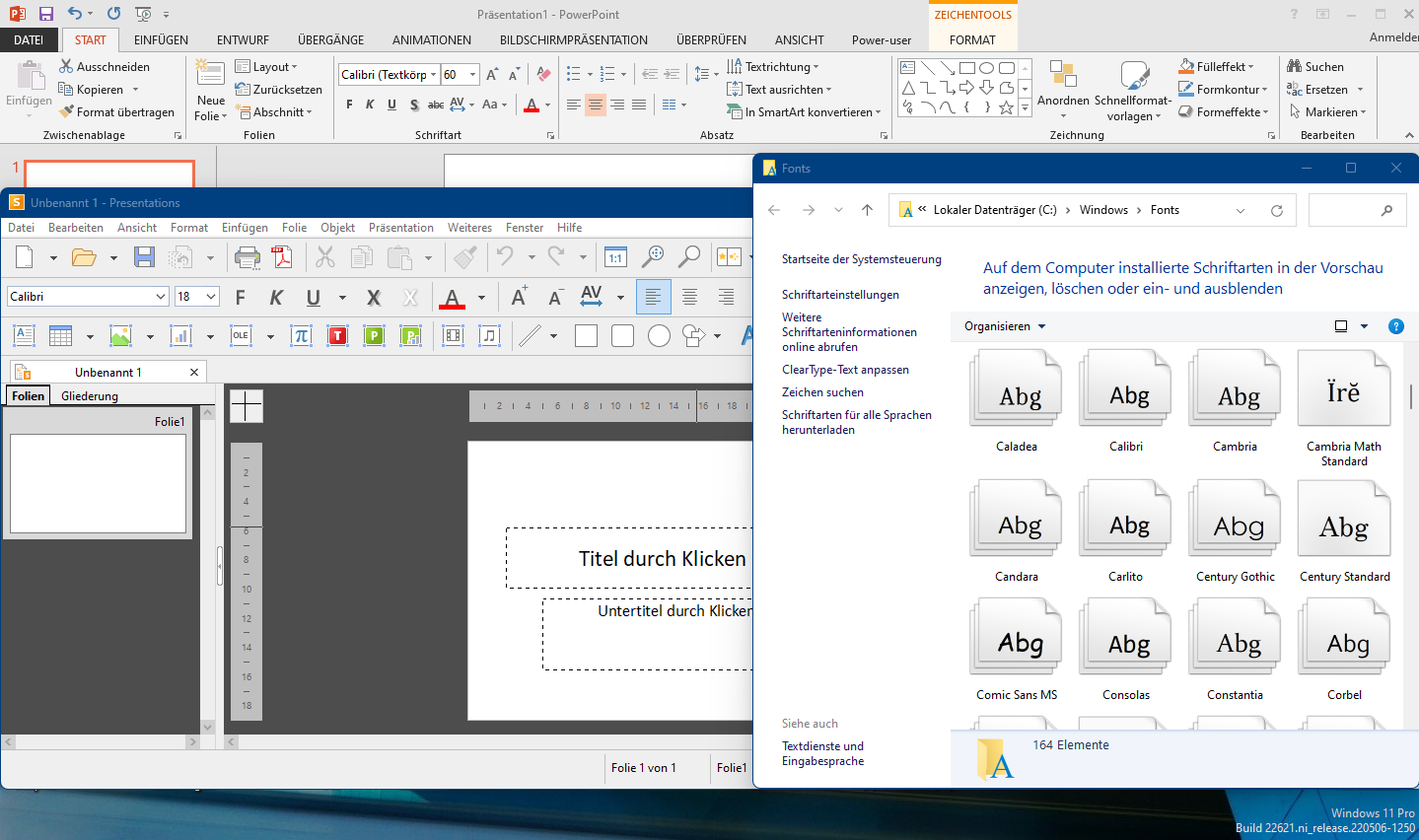Click the refresh icon in Fonts address bar
The image size is (1419, 840).
click(1276, 210)
